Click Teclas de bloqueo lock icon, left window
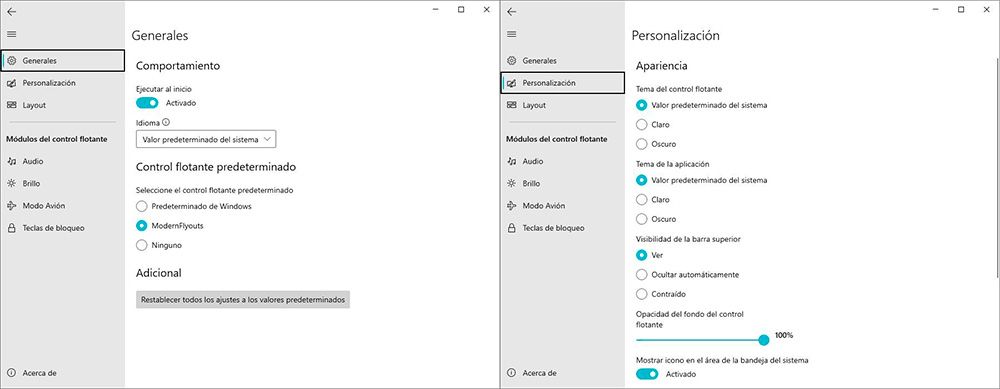 click(11, 228)
